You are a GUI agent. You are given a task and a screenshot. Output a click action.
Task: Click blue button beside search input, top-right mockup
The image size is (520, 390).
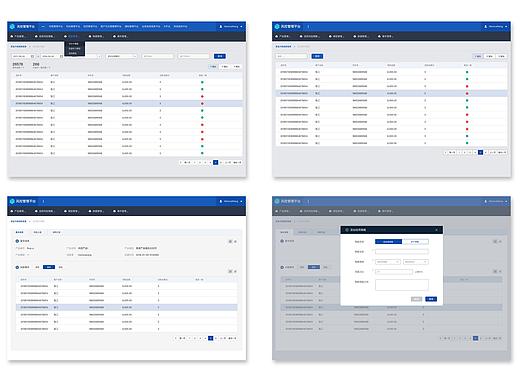(x=317, y=56)
